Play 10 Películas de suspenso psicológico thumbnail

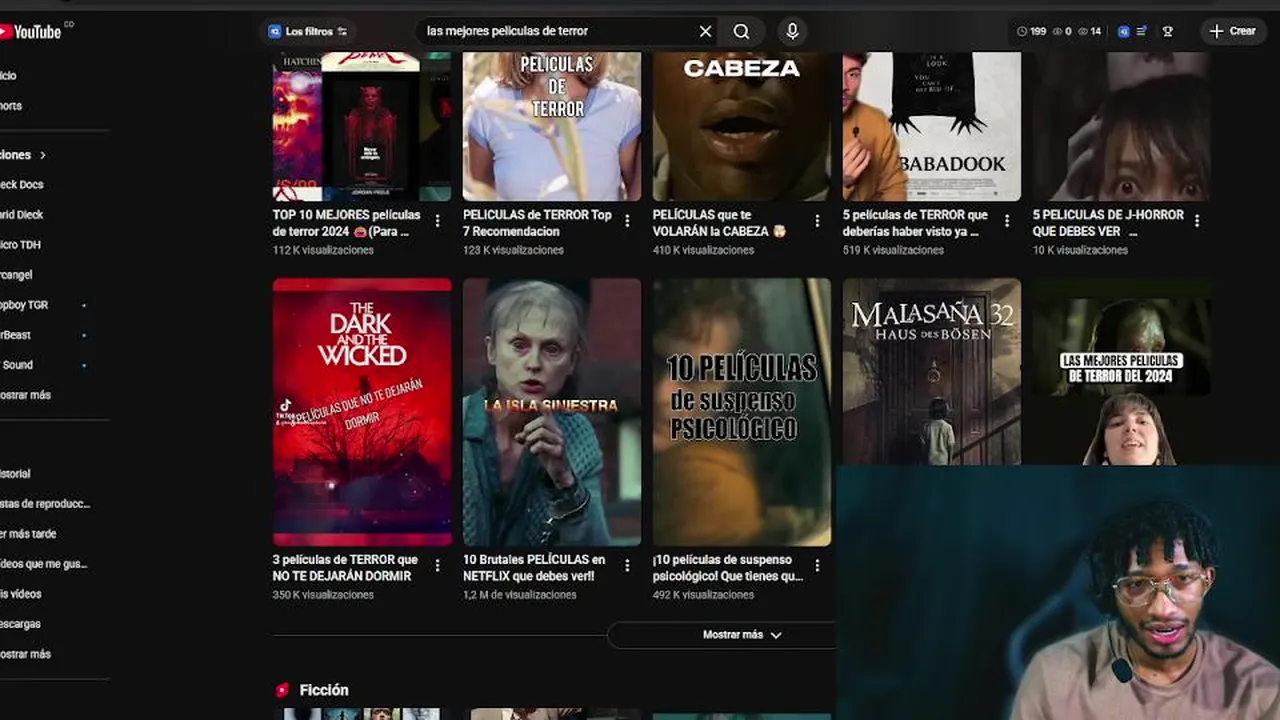(742, 412)
